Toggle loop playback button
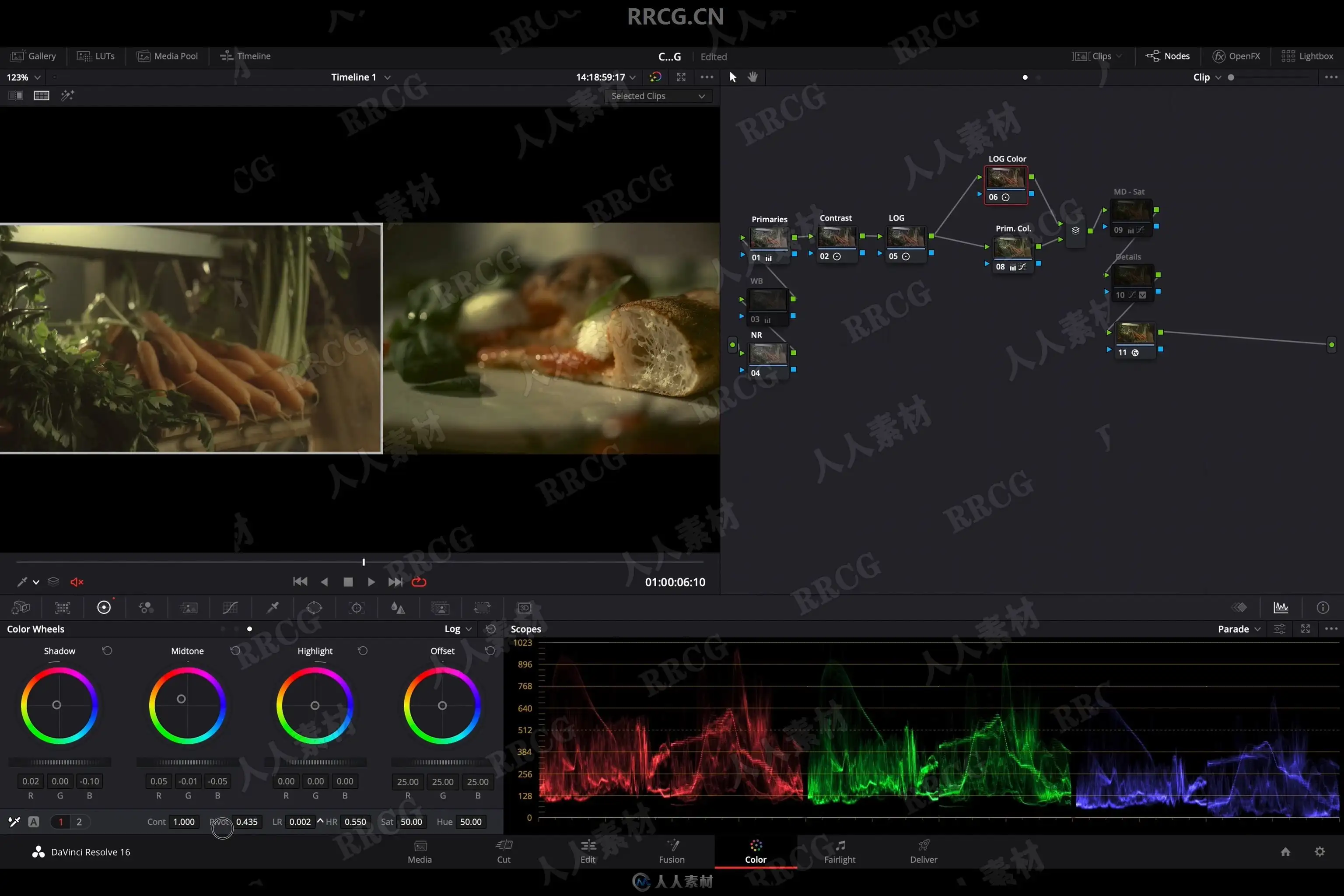This screenshot has height=896, width=1344. coord(419,582)
